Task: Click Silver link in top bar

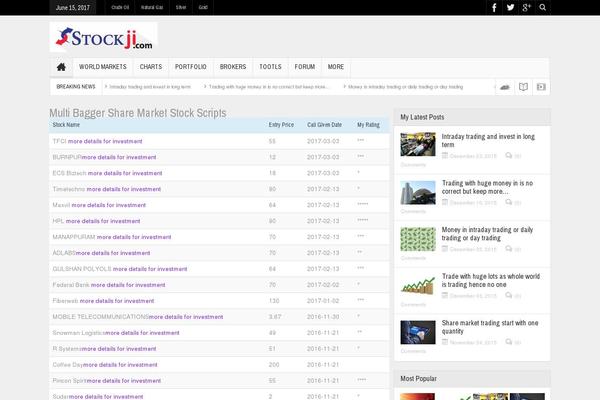Action: pos(181,7)
